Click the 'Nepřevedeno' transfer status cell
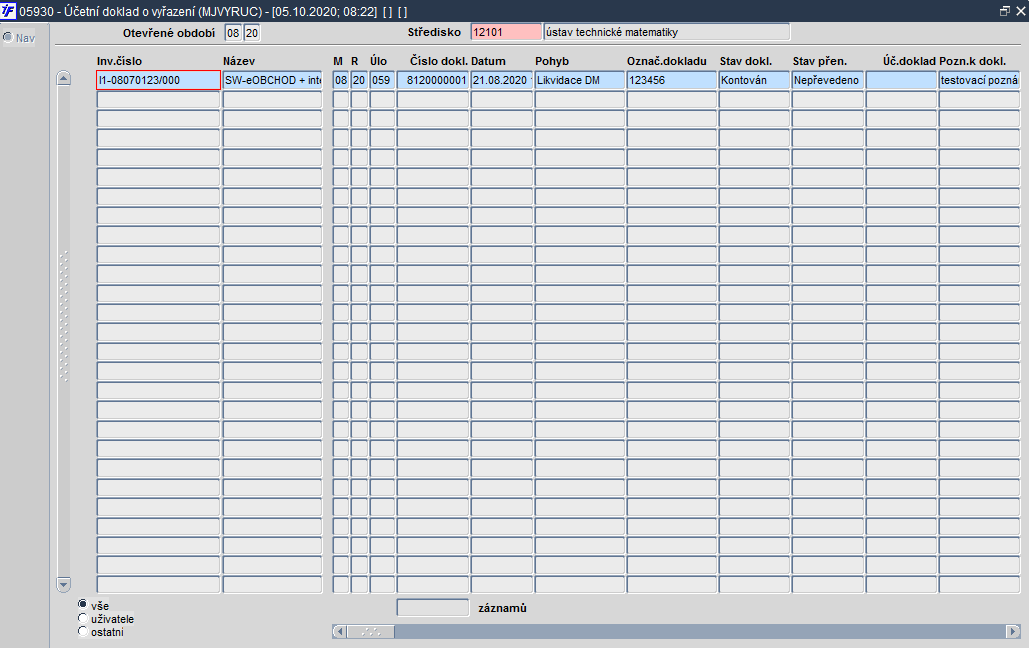The height and width of the screenshot is (648, 1029). [x=828, y=80]
